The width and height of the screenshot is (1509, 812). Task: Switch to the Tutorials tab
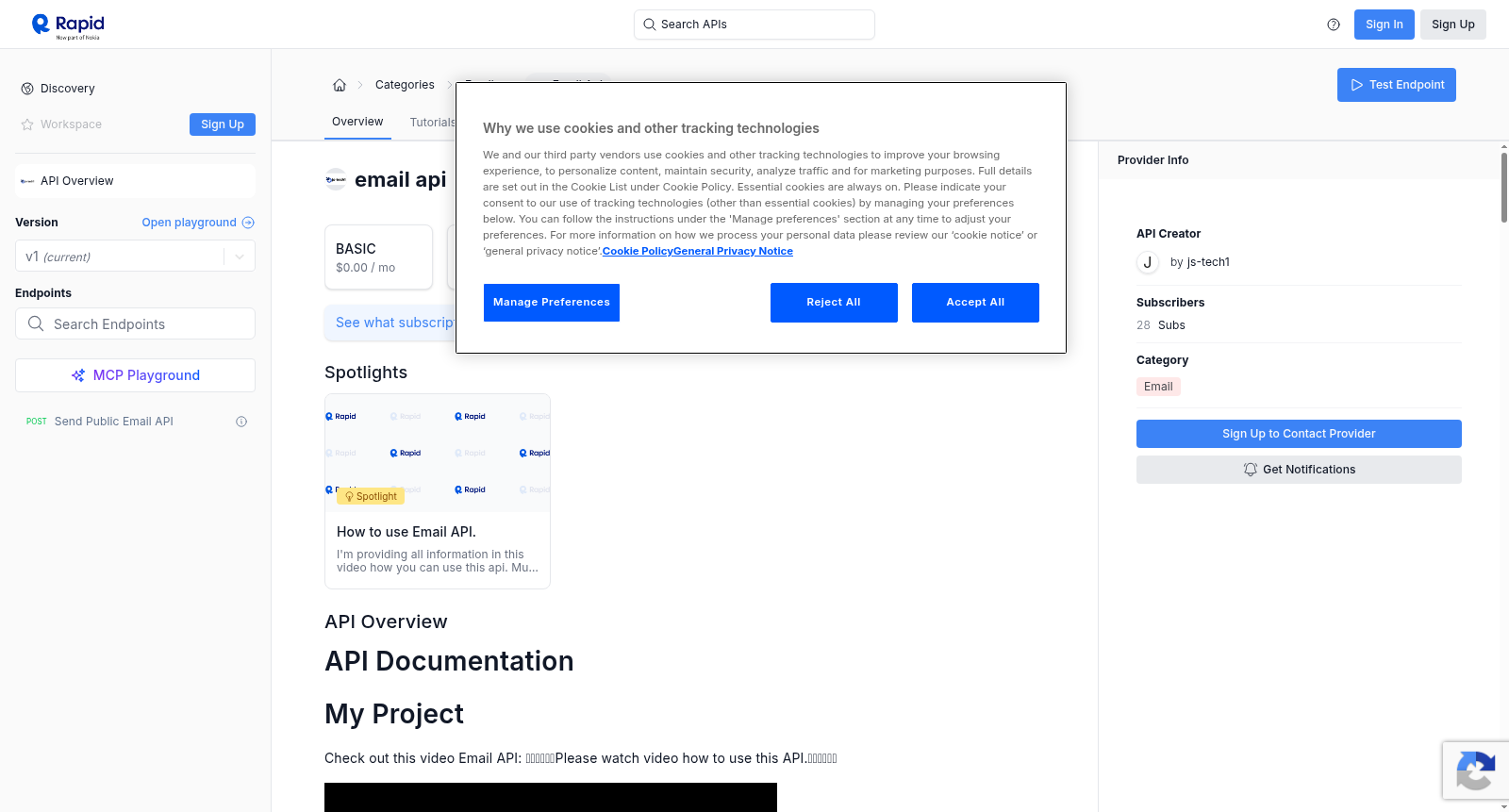(433, 123)
